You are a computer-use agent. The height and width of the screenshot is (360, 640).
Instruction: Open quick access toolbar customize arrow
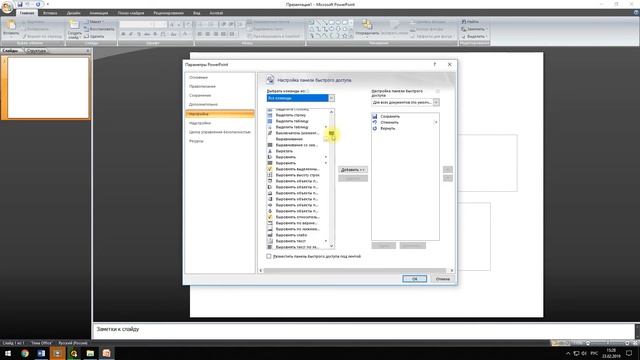48,4
